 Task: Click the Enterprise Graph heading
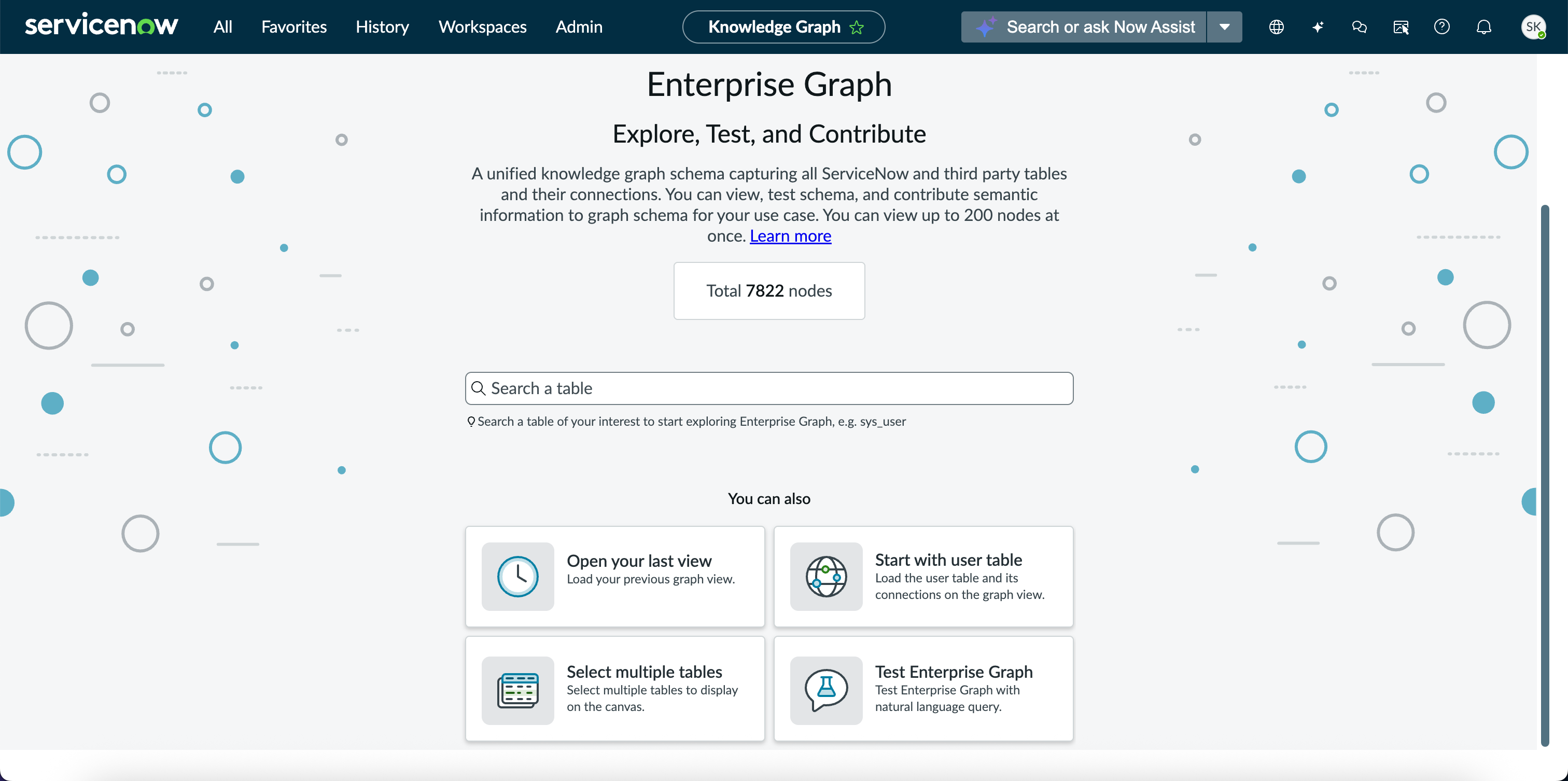769,84
